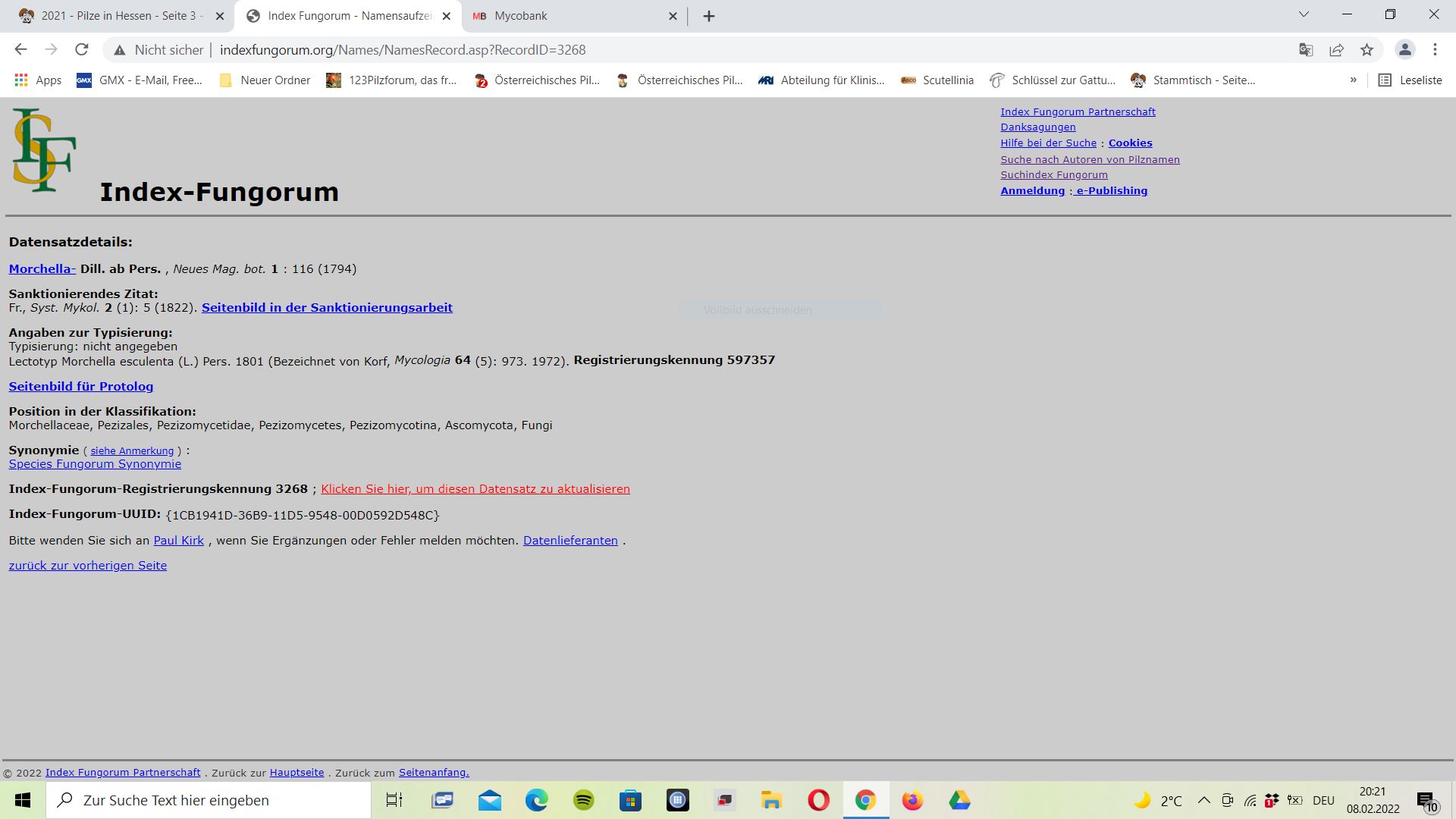Open Firefox from the taskbar

912,800
